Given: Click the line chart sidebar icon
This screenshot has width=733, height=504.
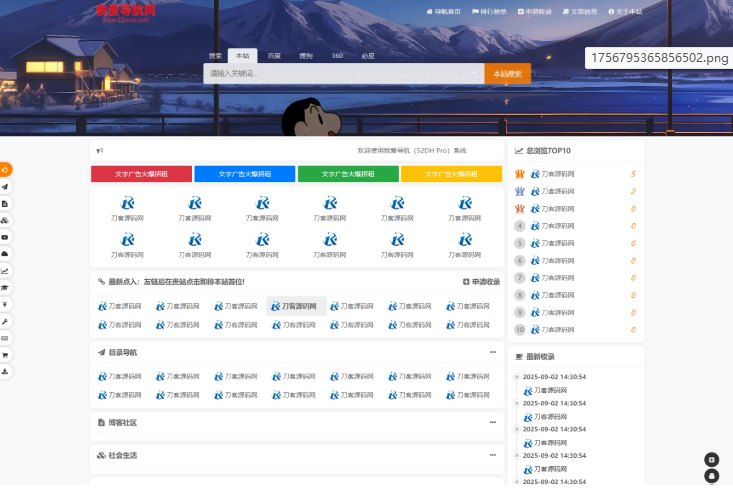Looking at the screenshot, I should click(5, 271).
